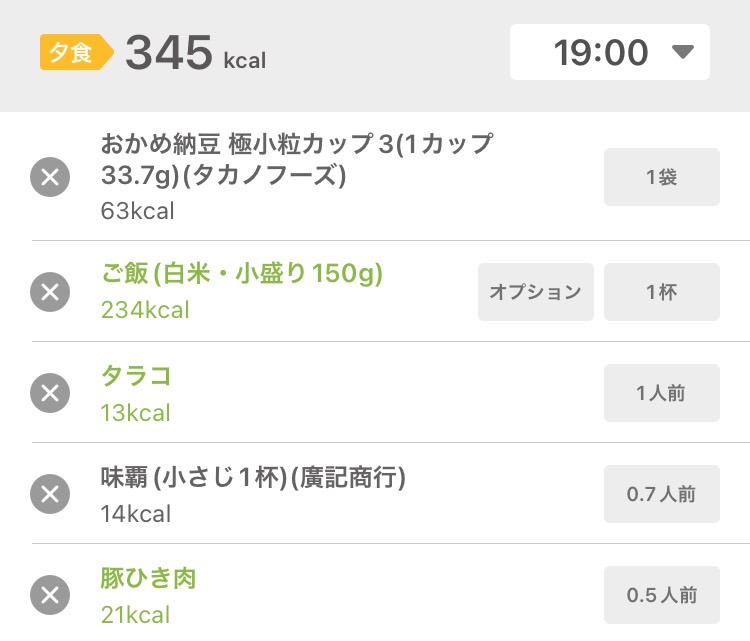750x641 pixels.
Task: Remove the おかめ納豆 item with its X icon
Action: (x=50, y=177)
